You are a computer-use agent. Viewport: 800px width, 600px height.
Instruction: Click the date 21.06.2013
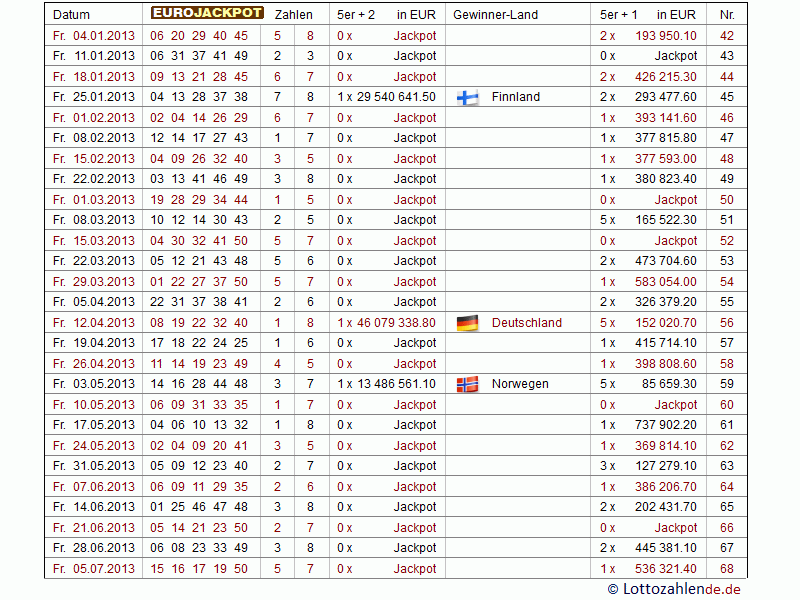point(104,528)
